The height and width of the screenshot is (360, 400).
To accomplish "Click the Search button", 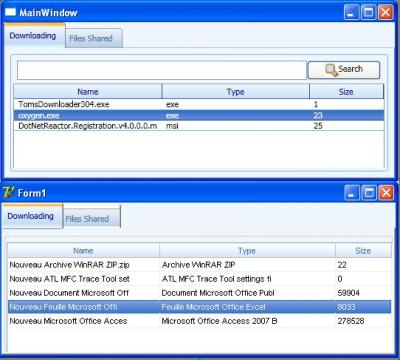I will [344, 70].
